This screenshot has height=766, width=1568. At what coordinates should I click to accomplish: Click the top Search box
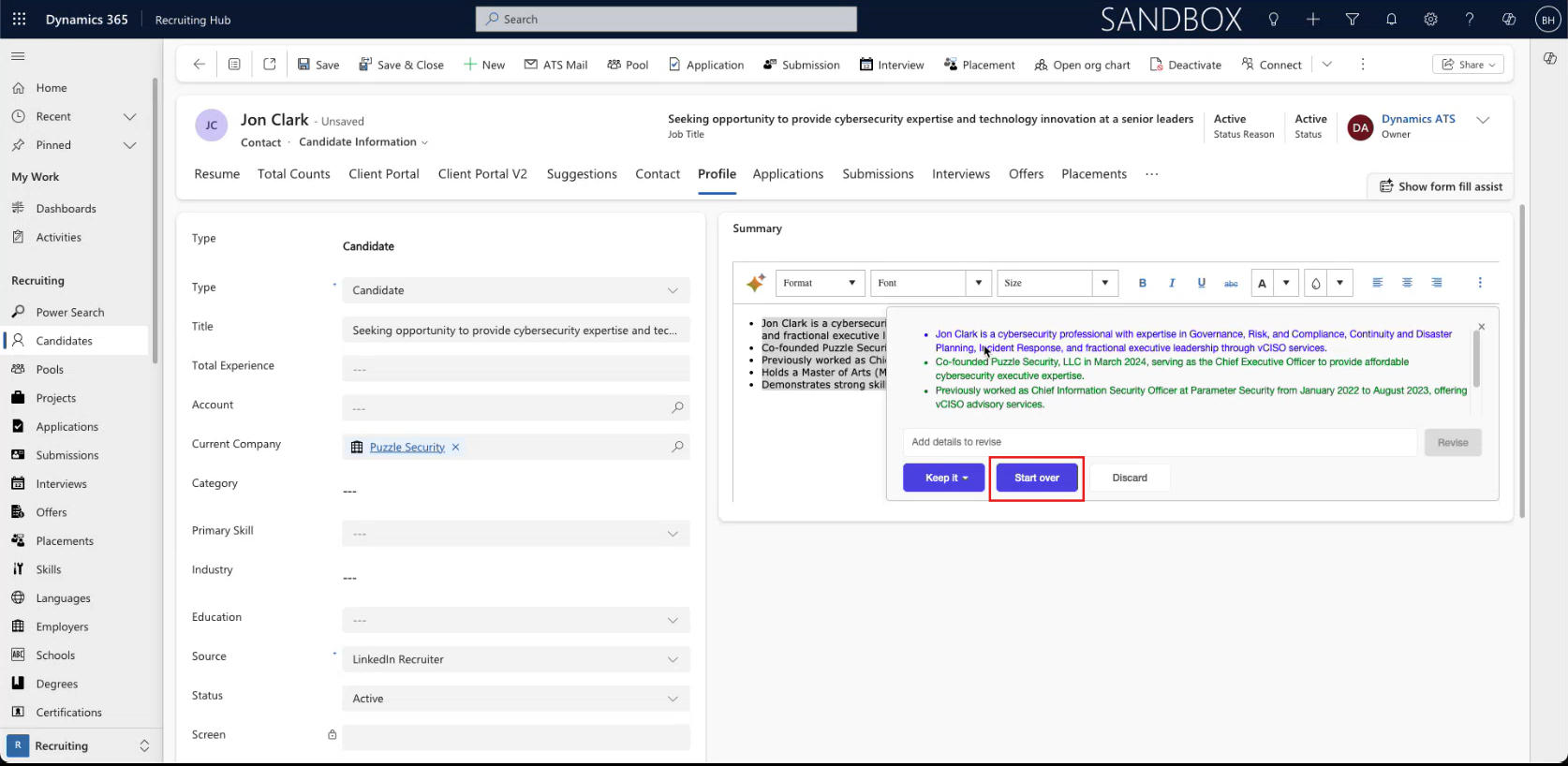[666, 19]
